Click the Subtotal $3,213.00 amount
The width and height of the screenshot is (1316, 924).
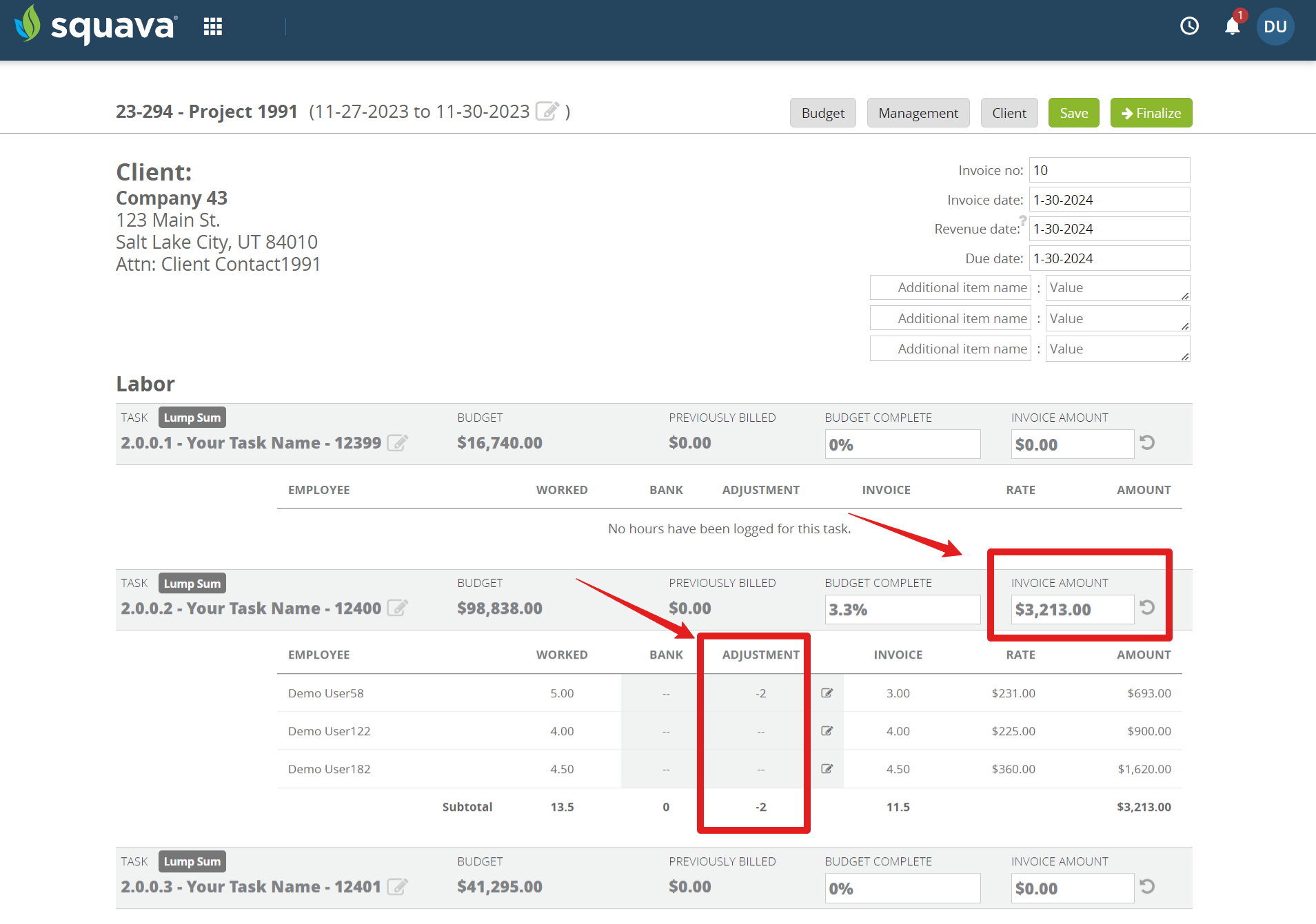tap(1144, 807)
